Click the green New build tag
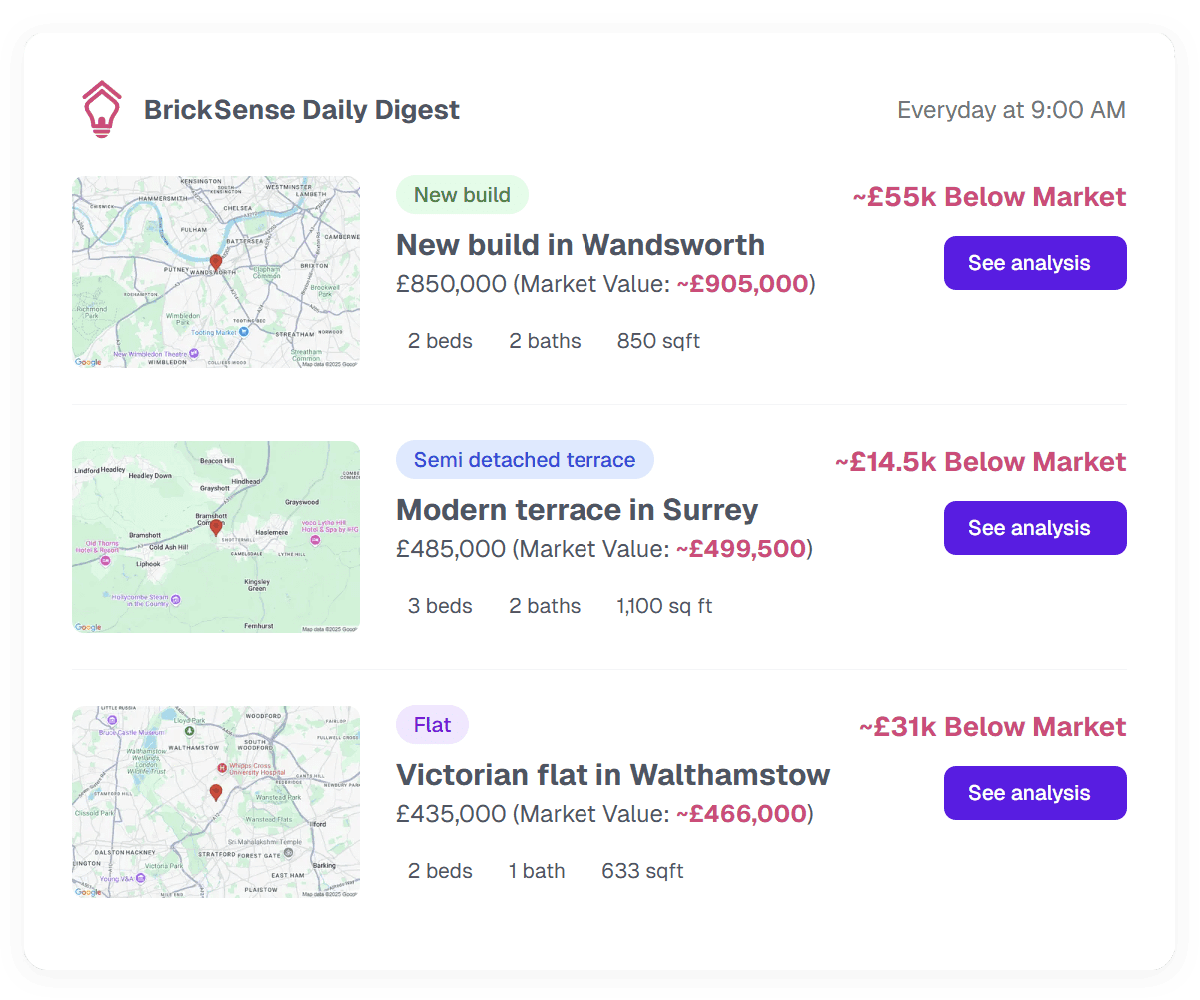The image size is (1200, 1000). (x=462, y=195)
